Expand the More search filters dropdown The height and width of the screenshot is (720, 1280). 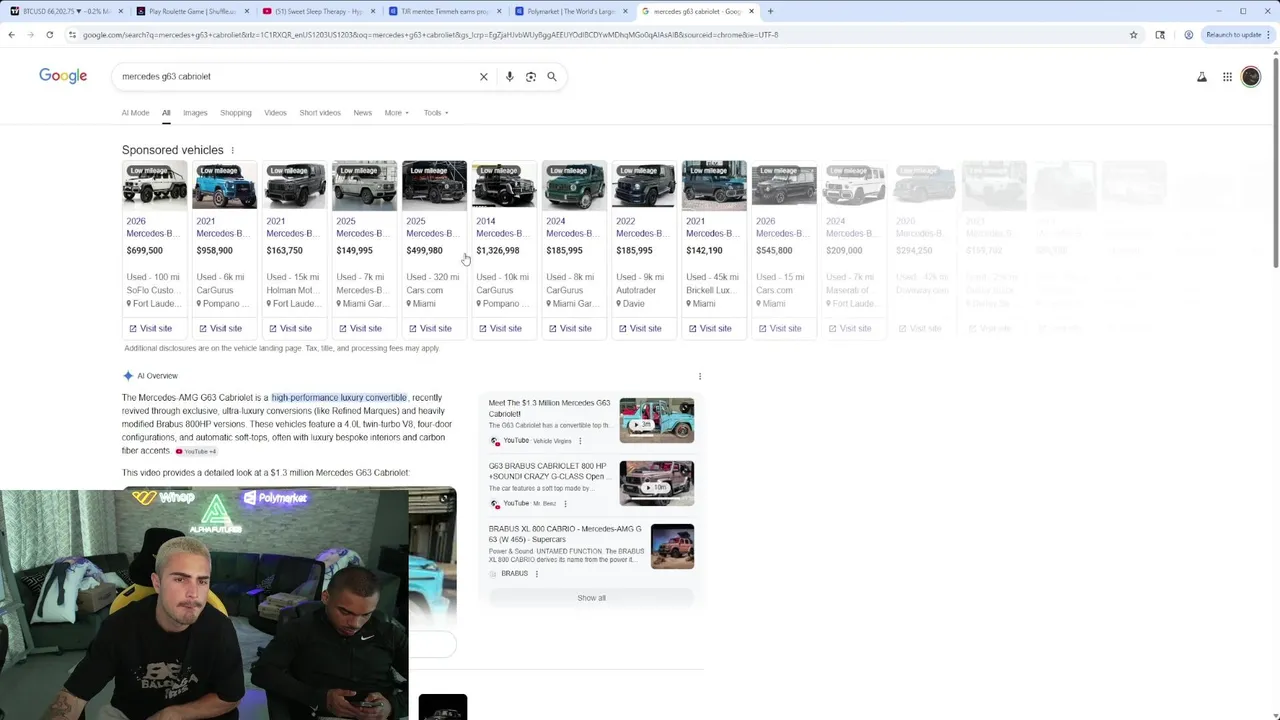396,113
